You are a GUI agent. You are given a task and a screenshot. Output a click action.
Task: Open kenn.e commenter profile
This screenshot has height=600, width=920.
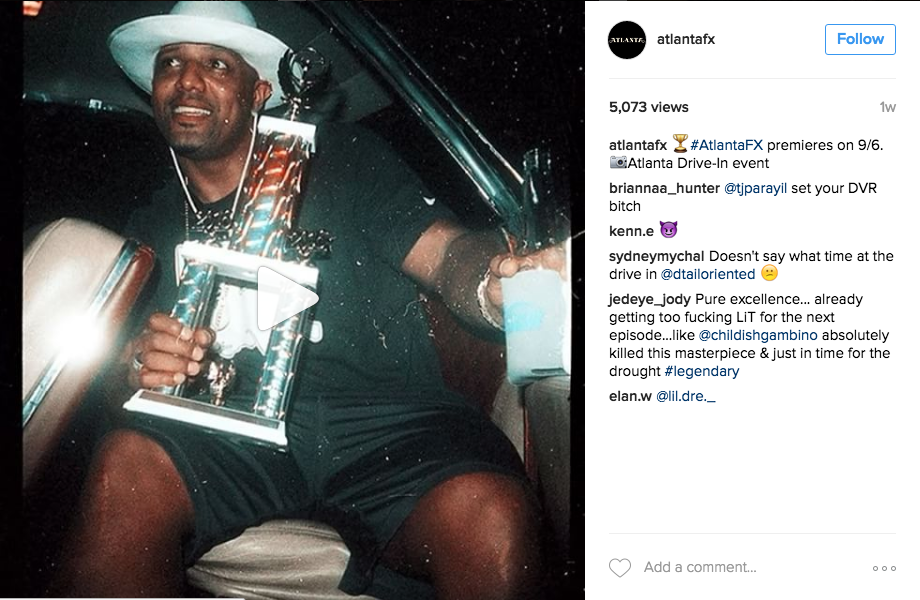(631, 231)
